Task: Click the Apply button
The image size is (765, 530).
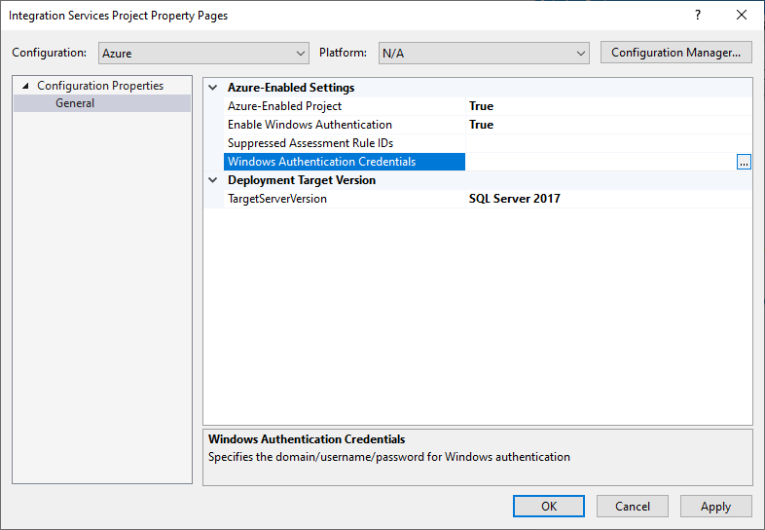Action: click(716, 507)
